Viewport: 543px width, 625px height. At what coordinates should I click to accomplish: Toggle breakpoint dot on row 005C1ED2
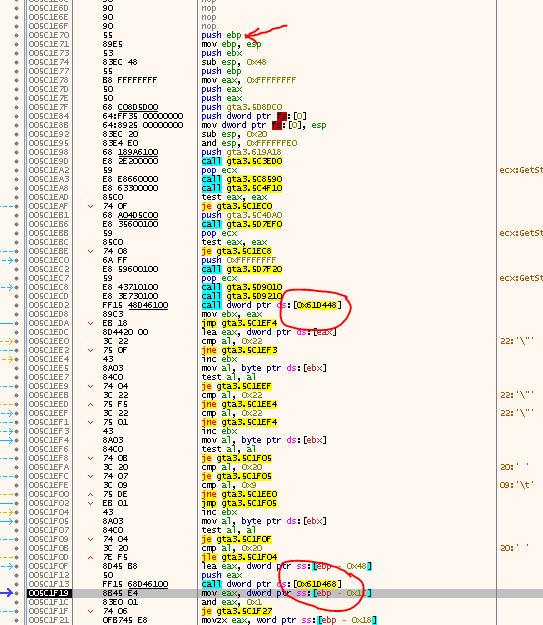pos(16,305)
